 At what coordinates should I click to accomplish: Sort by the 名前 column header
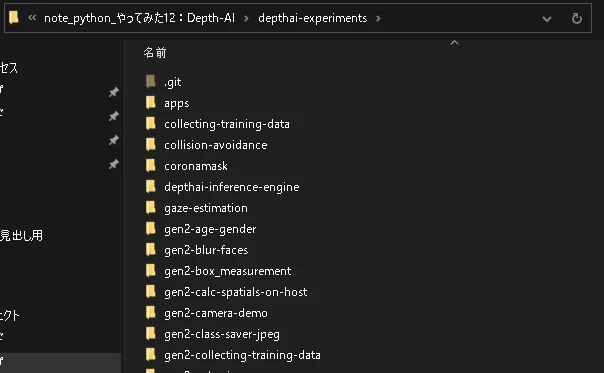(x=155, y=53)
